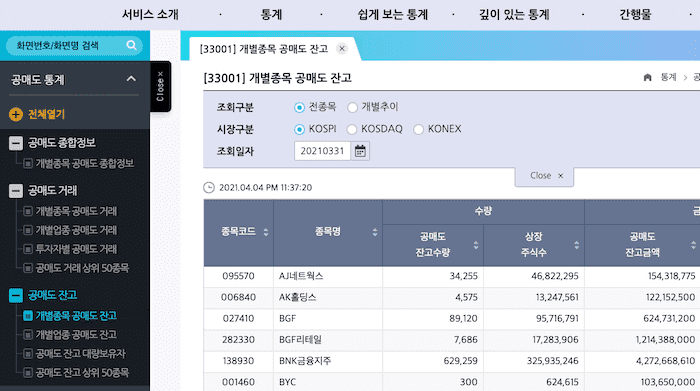700x391 pixels.
Task: Sort by 공매도 잔고금액 column arrows
Action: [693, 245]
